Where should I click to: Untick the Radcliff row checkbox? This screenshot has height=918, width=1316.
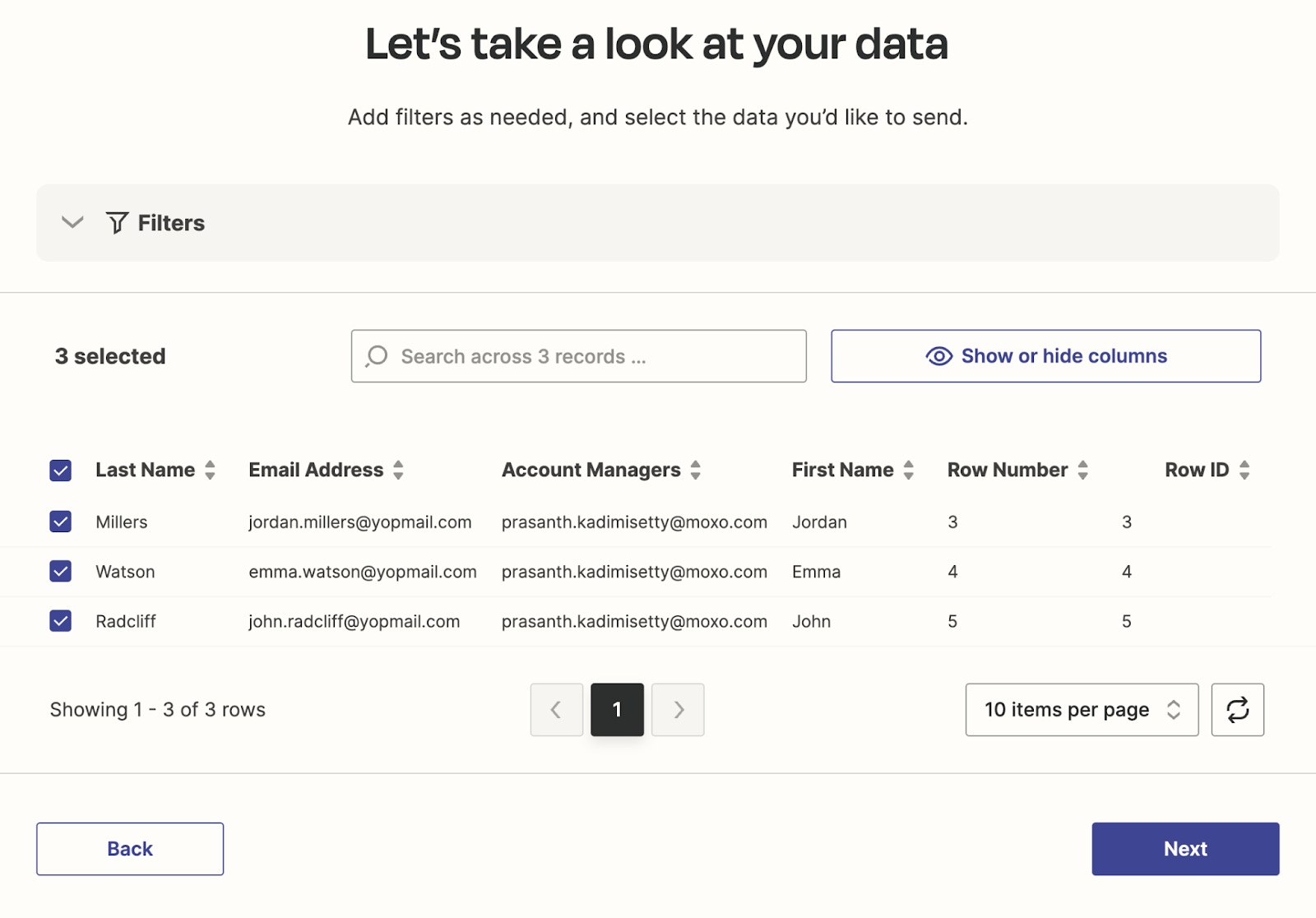click(61, 621)
